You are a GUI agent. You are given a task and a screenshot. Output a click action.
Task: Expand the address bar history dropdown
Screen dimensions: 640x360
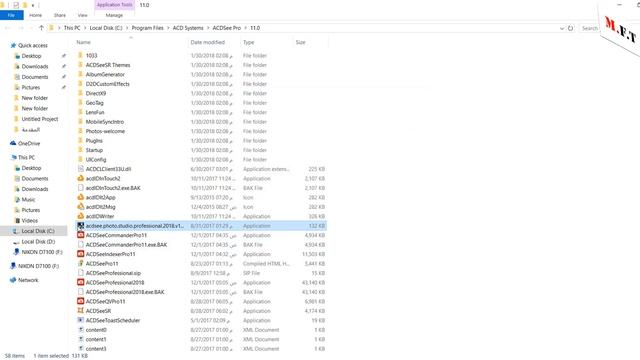(x=562, y=28)
